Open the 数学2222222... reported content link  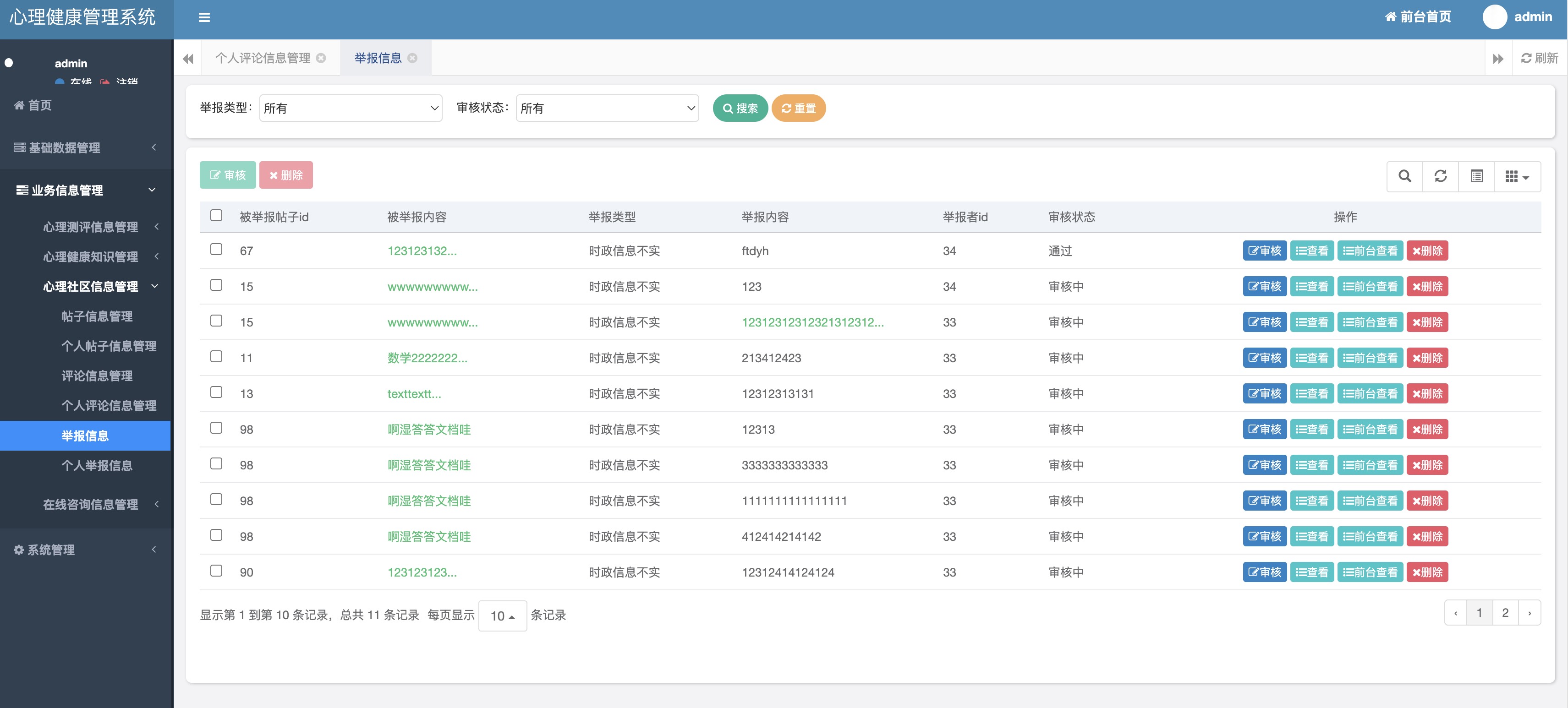[x=428, y=358]
